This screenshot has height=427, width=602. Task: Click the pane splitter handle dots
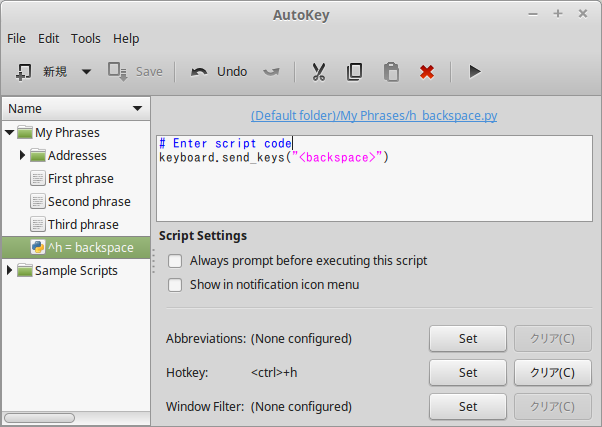click(x=154, y=261)
